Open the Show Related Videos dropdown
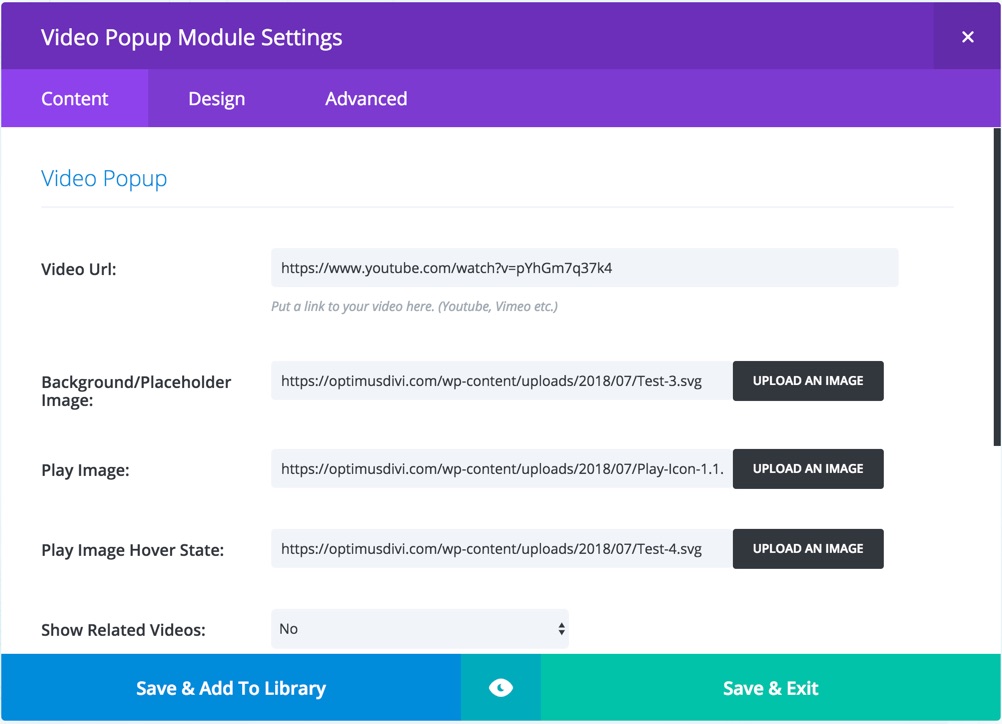The height and width of the screenshot is (724, 1002). tap(420, 629)
